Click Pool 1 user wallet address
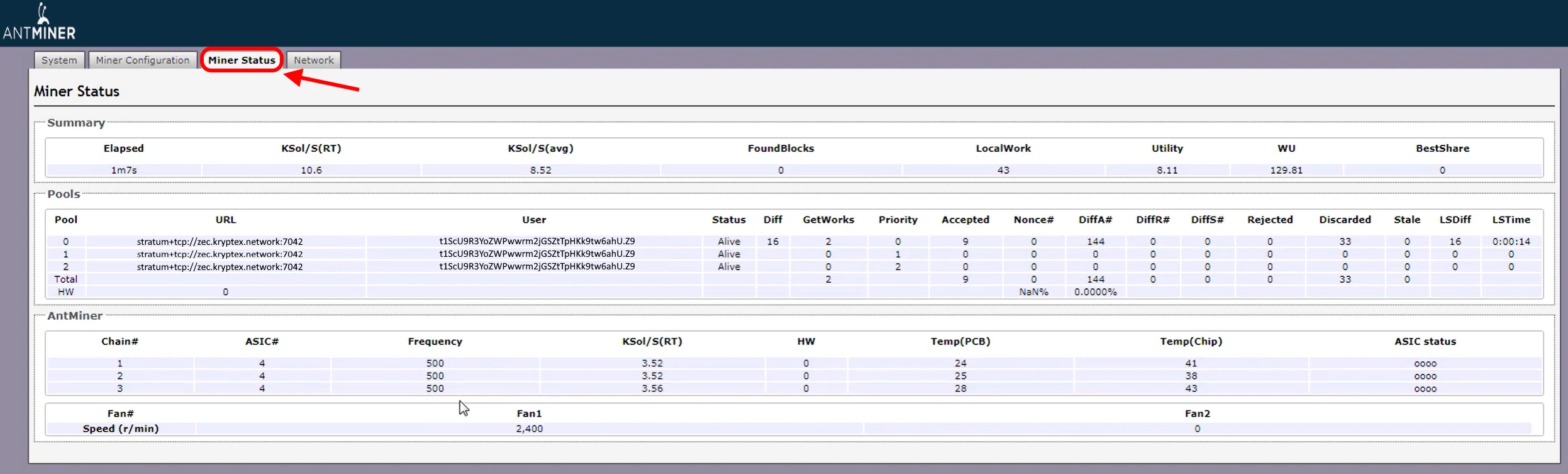 tap(537, 254)
